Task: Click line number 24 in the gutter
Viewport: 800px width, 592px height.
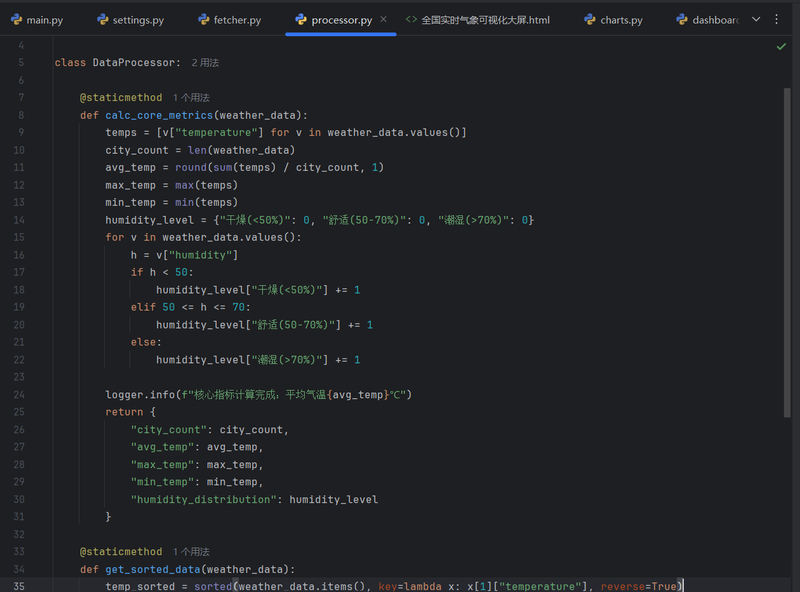Action: [x=19, y=394]
